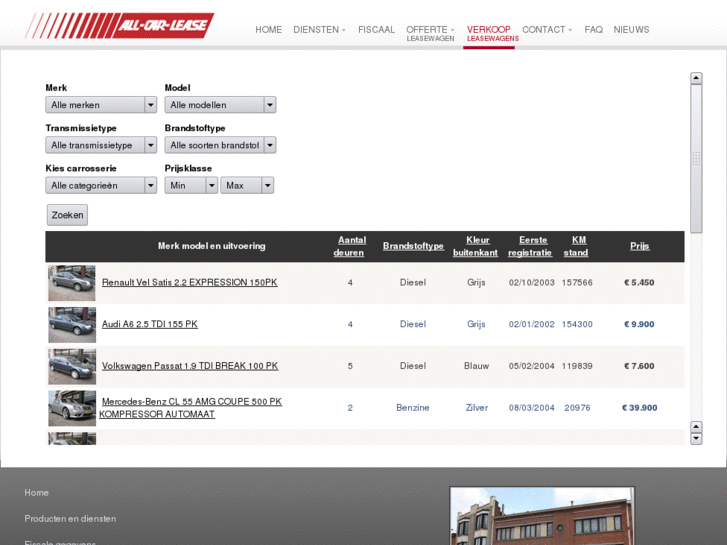The height and width of the screenshot is (545, 727).
Task: Click price € 5.450 of Renault
Action: (639, 282)
